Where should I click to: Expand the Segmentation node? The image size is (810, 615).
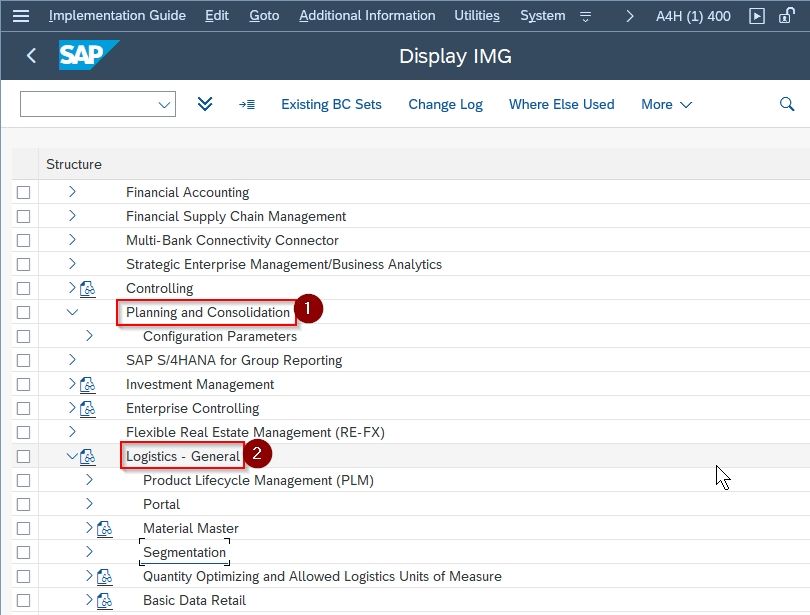pyautogui.click(x=89, y=551)
